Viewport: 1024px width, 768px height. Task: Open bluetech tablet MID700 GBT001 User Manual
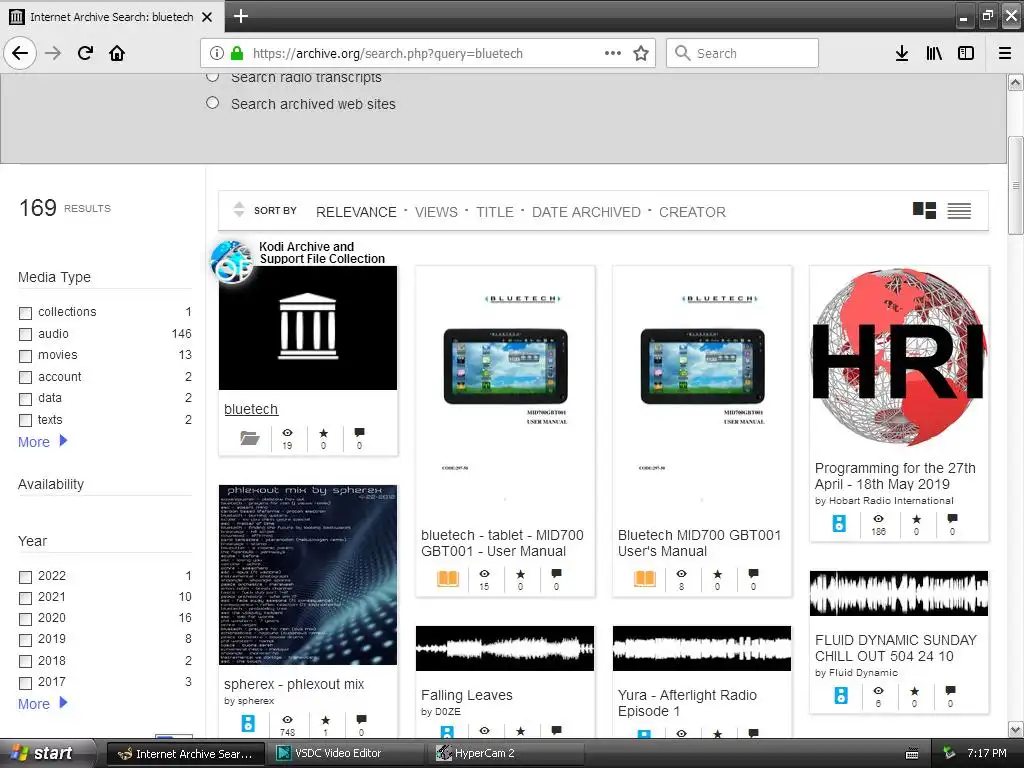(502, 543)
